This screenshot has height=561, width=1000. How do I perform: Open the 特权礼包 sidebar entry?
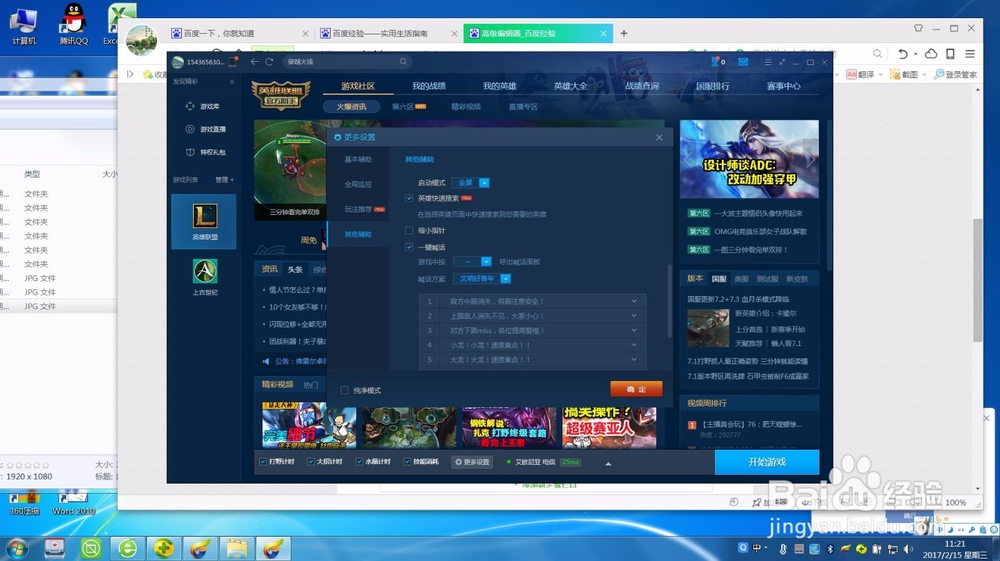(205, 152)
